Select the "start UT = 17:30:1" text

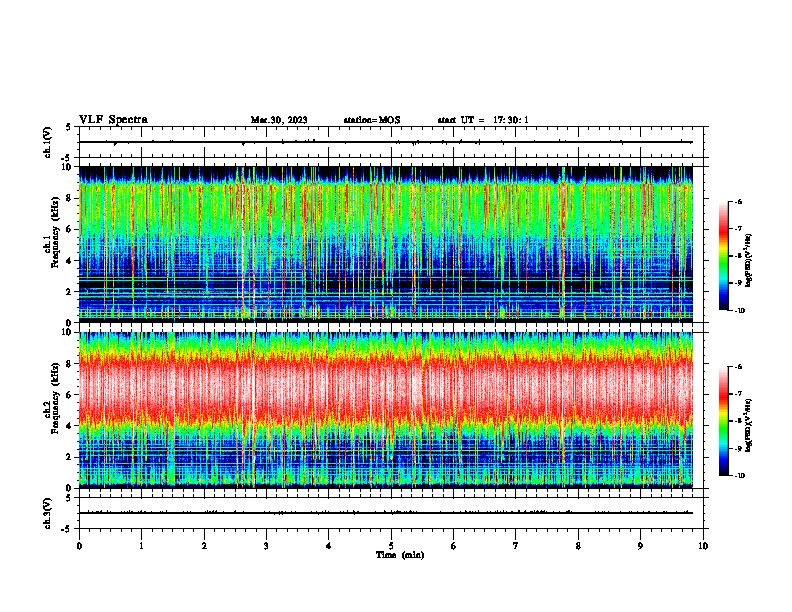click(483, 120)
